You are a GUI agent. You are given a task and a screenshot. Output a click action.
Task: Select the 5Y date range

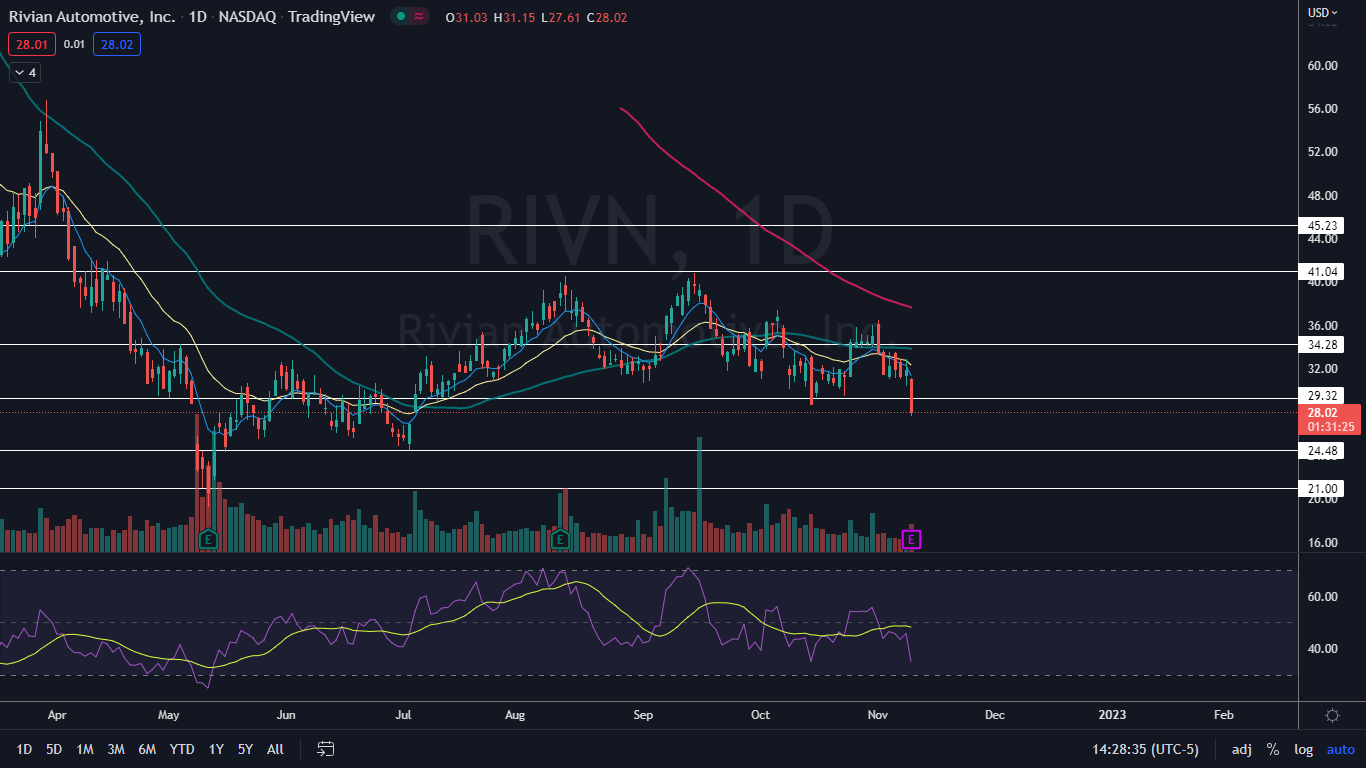click(245, 749)
